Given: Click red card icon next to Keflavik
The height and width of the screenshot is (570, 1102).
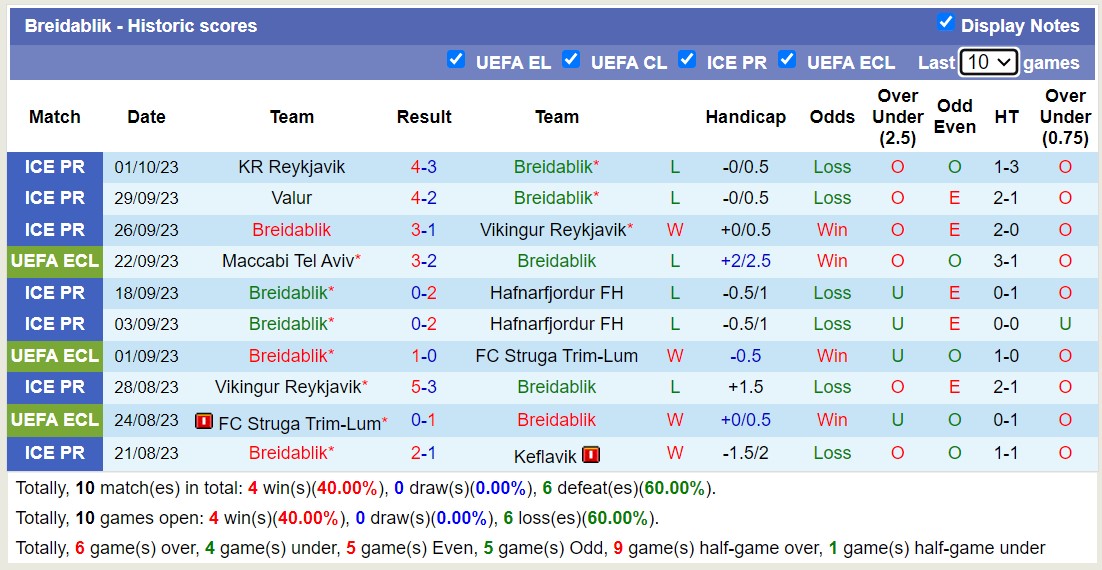Looking at the screenshot, I should 591,455.
